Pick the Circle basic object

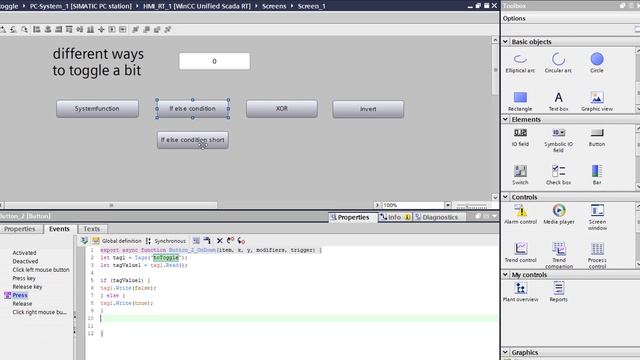pyautogui.click(x=597, y=63)
